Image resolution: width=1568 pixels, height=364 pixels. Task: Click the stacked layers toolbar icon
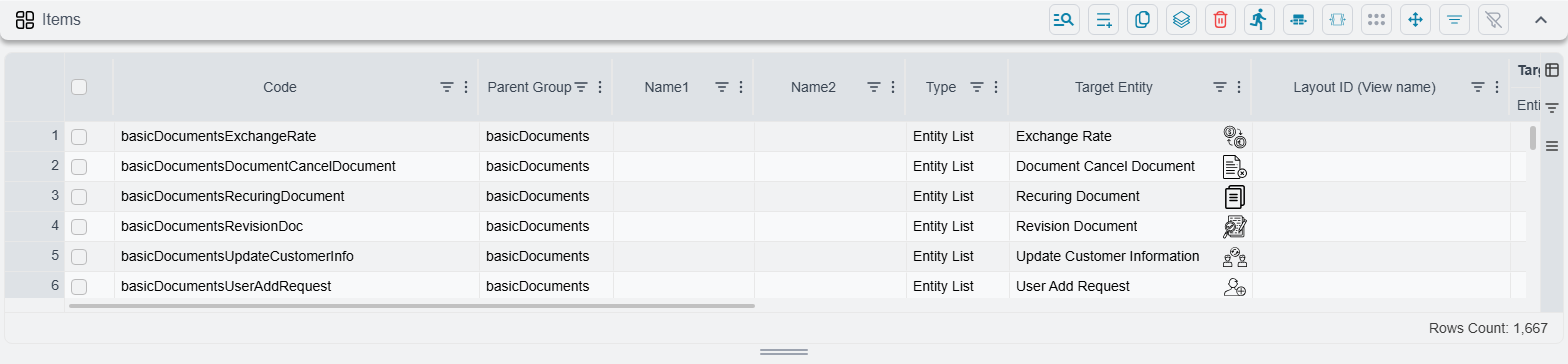[1181, 19]
